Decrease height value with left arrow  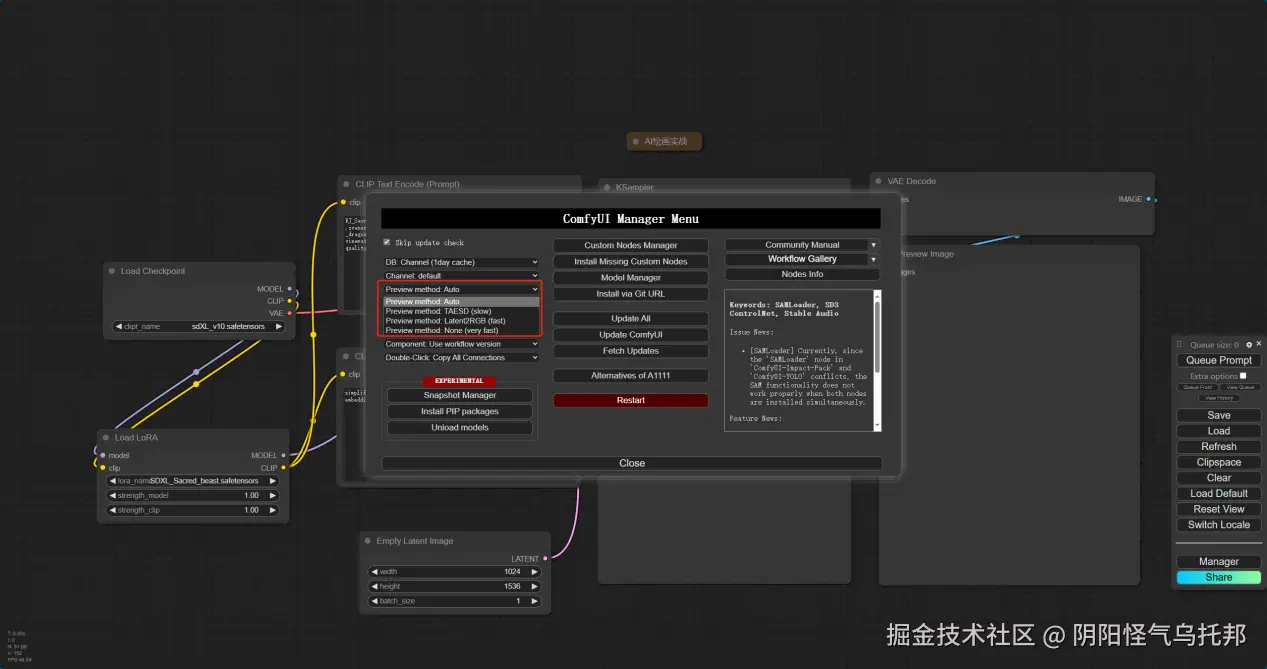pyautogui.click(x=373, y=586)
